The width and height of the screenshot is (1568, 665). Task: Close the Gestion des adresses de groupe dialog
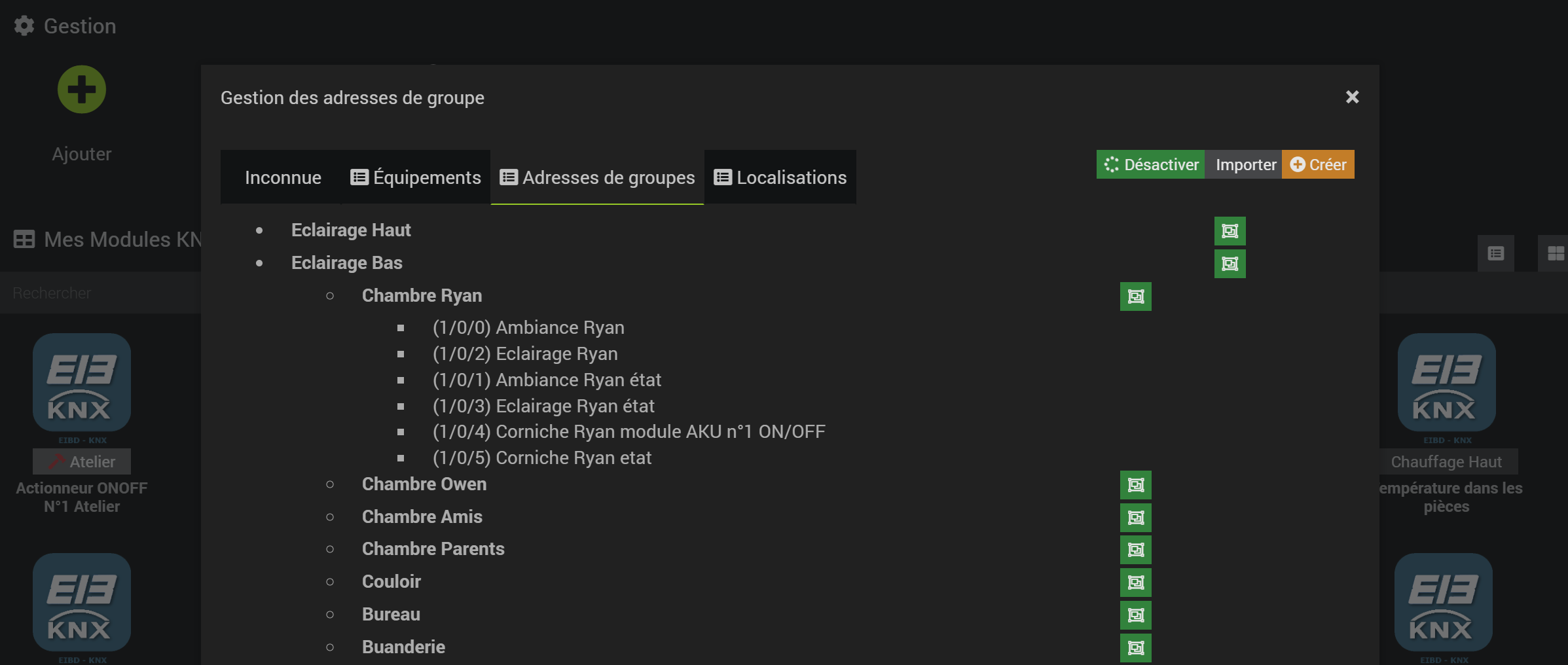pos(1352,97)
